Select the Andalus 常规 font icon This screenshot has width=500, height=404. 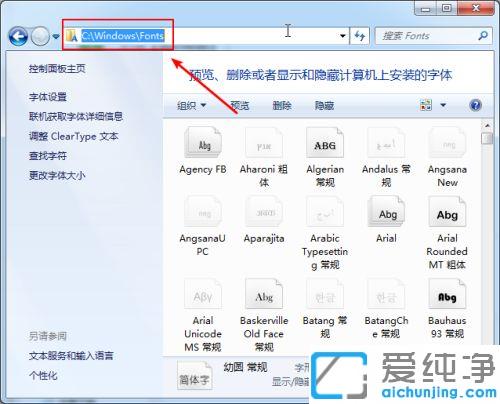click(386, 143)
